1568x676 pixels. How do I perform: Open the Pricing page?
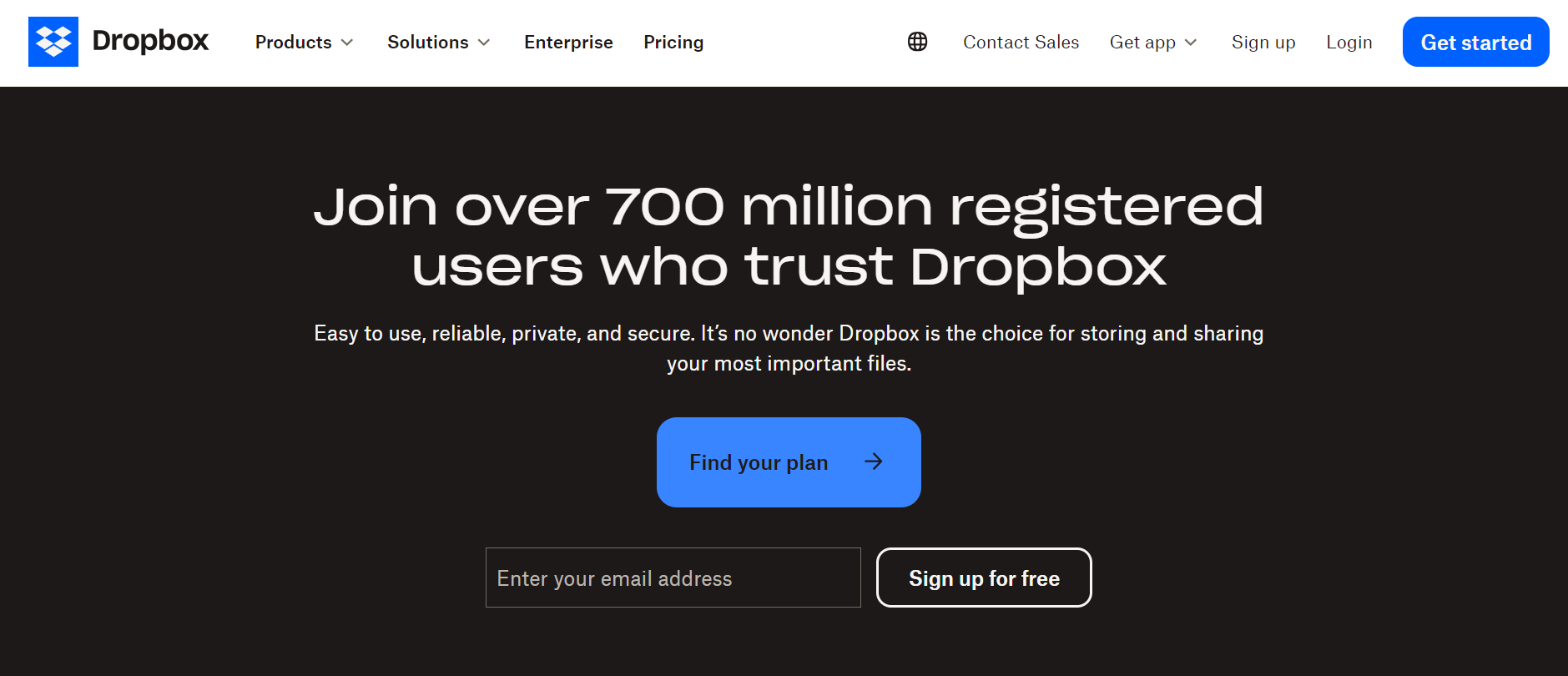tap(673, 42)
